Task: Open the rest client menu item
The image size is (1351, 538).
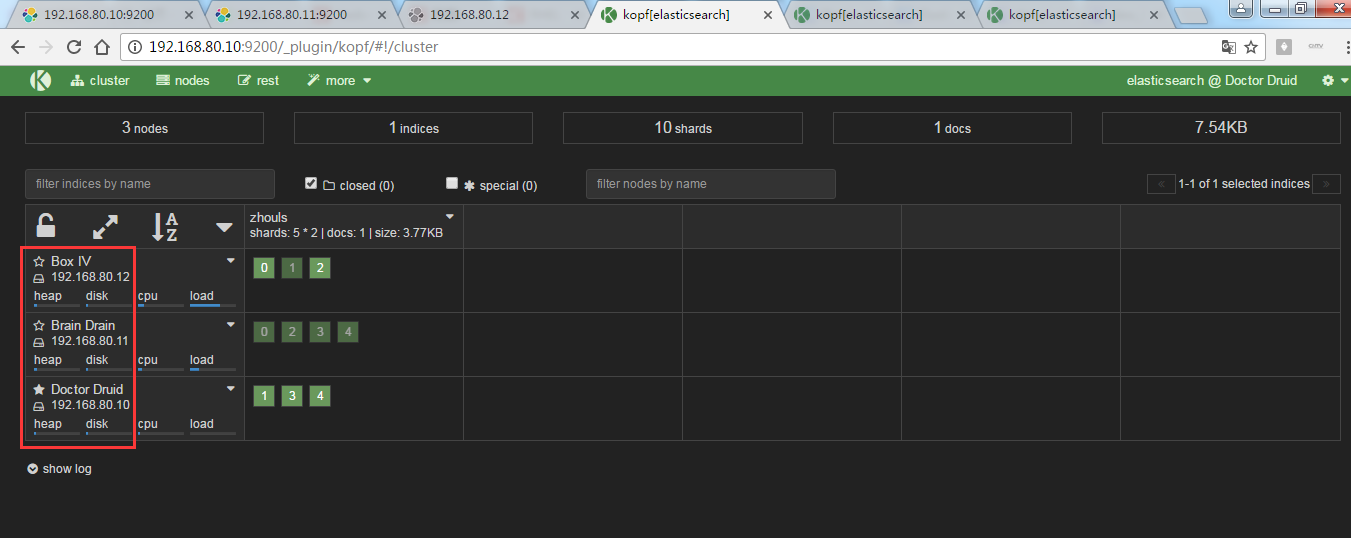Action: coord(258,80)
